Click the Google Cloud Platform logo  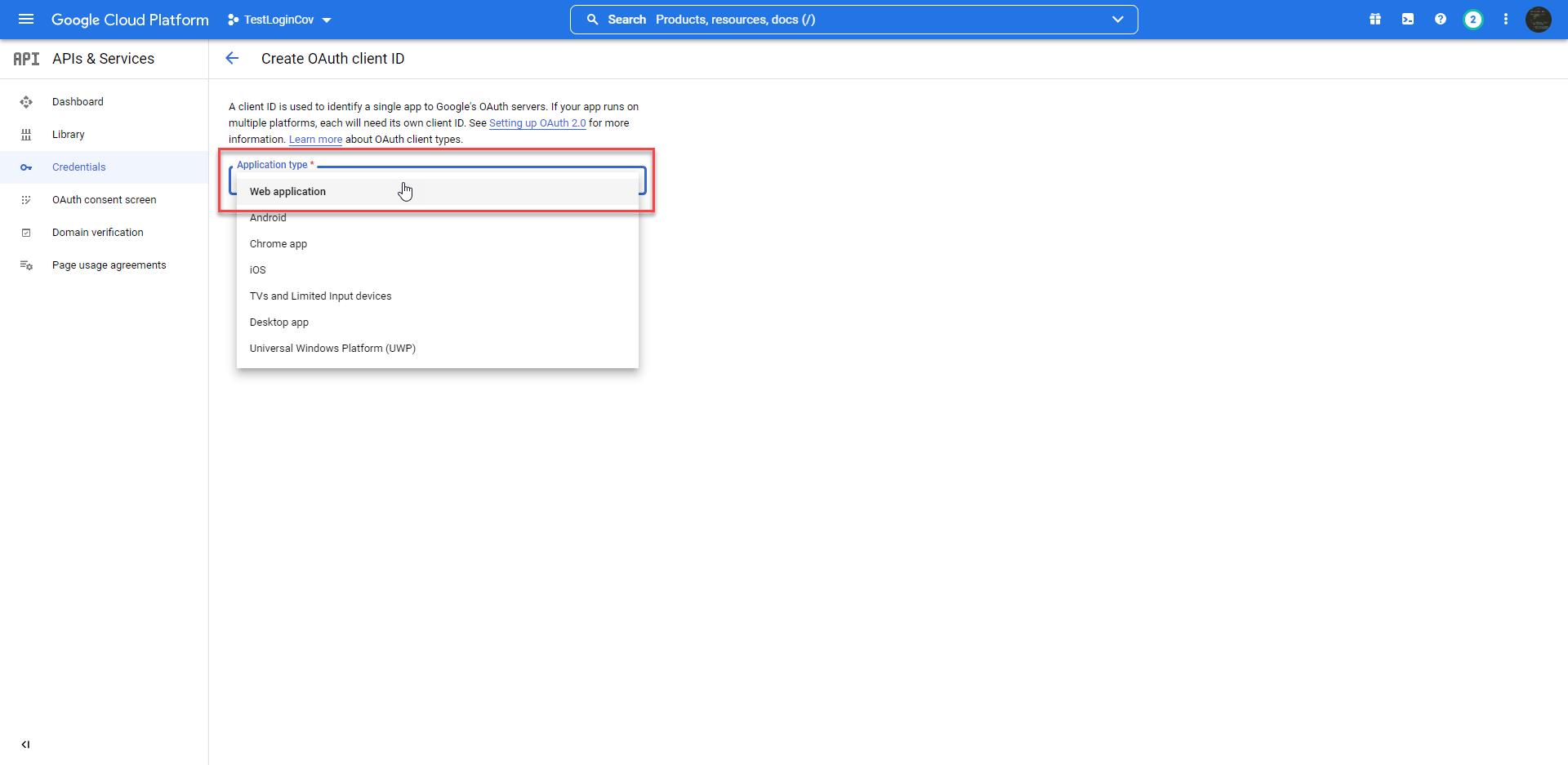coord(130,20)
